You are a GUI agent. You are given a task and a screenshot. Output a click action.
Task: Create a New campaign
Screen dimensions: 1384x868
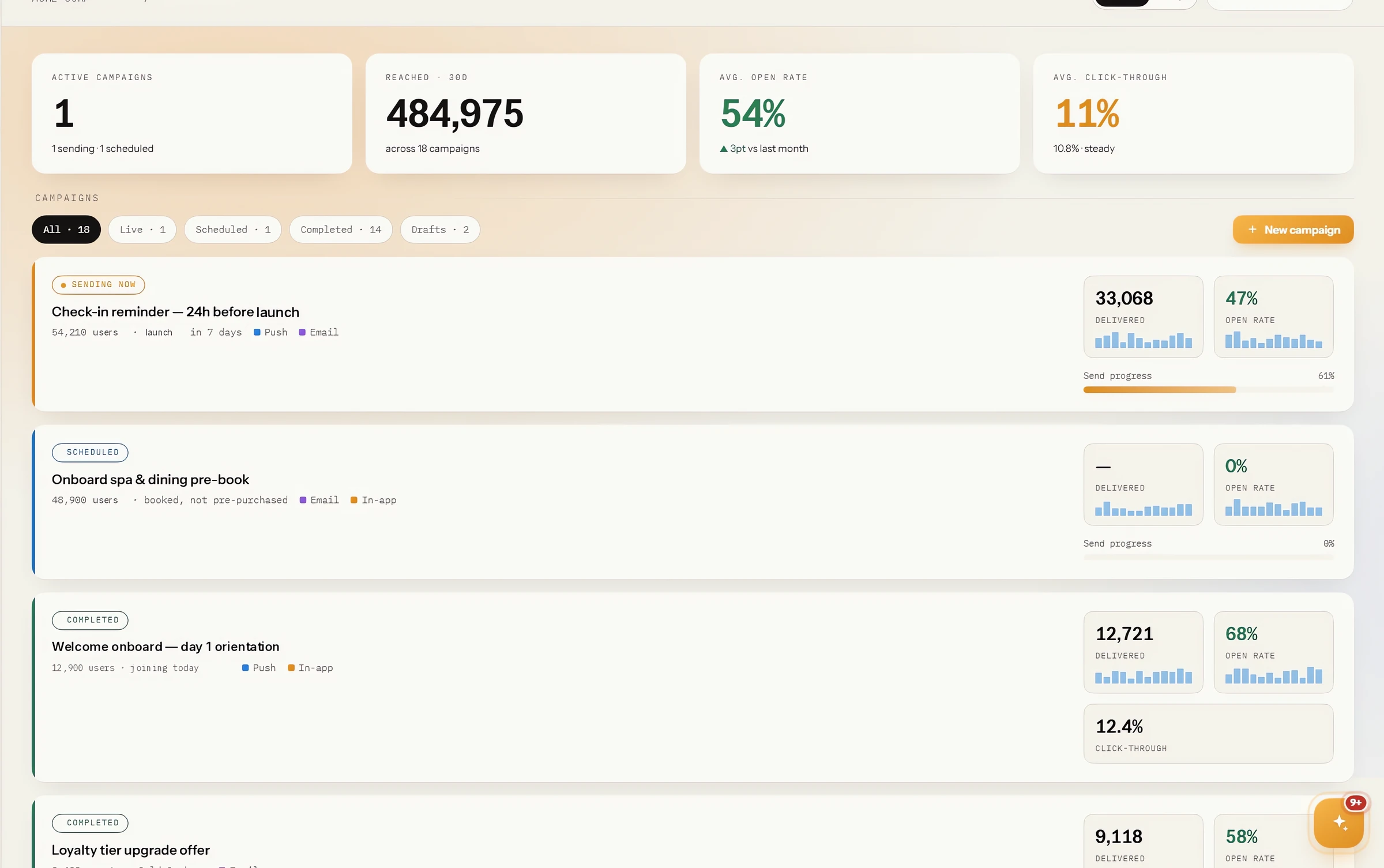(x=1293, y=230)
